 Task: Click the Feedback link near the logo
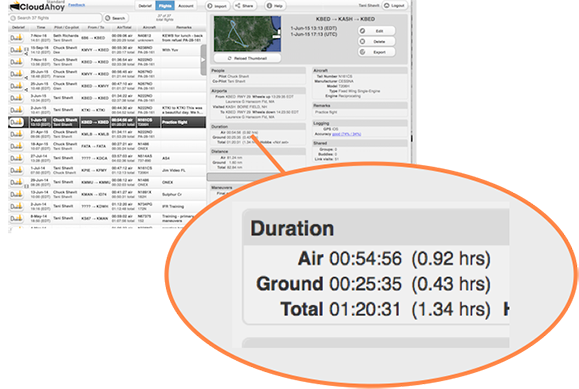(x=76, y=5)
